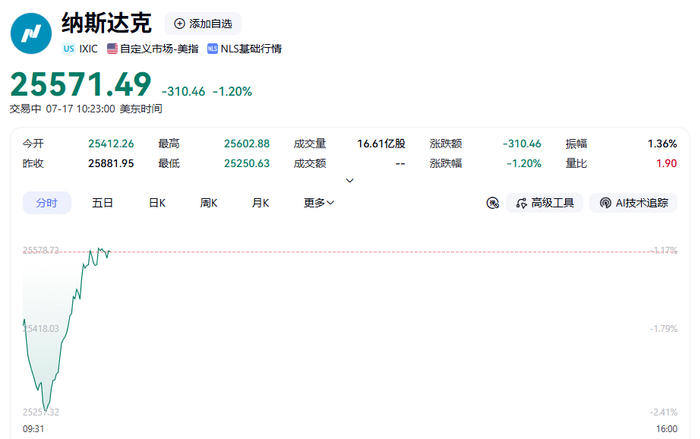Open the 更多 dropdown
The image size is (700, 439).
(x=319, y=203)
